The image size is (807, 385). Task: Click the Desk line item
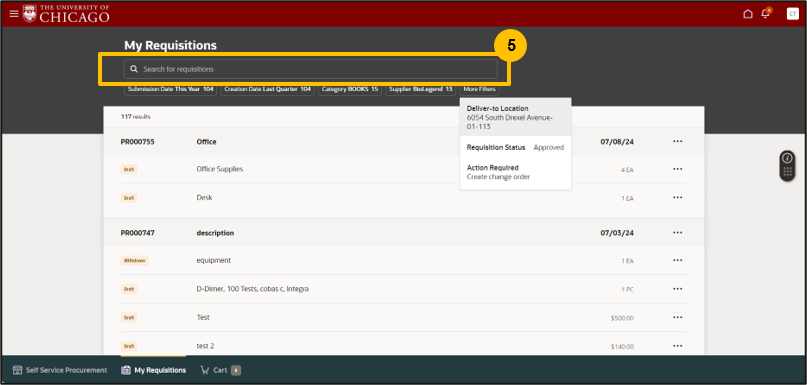204,198
